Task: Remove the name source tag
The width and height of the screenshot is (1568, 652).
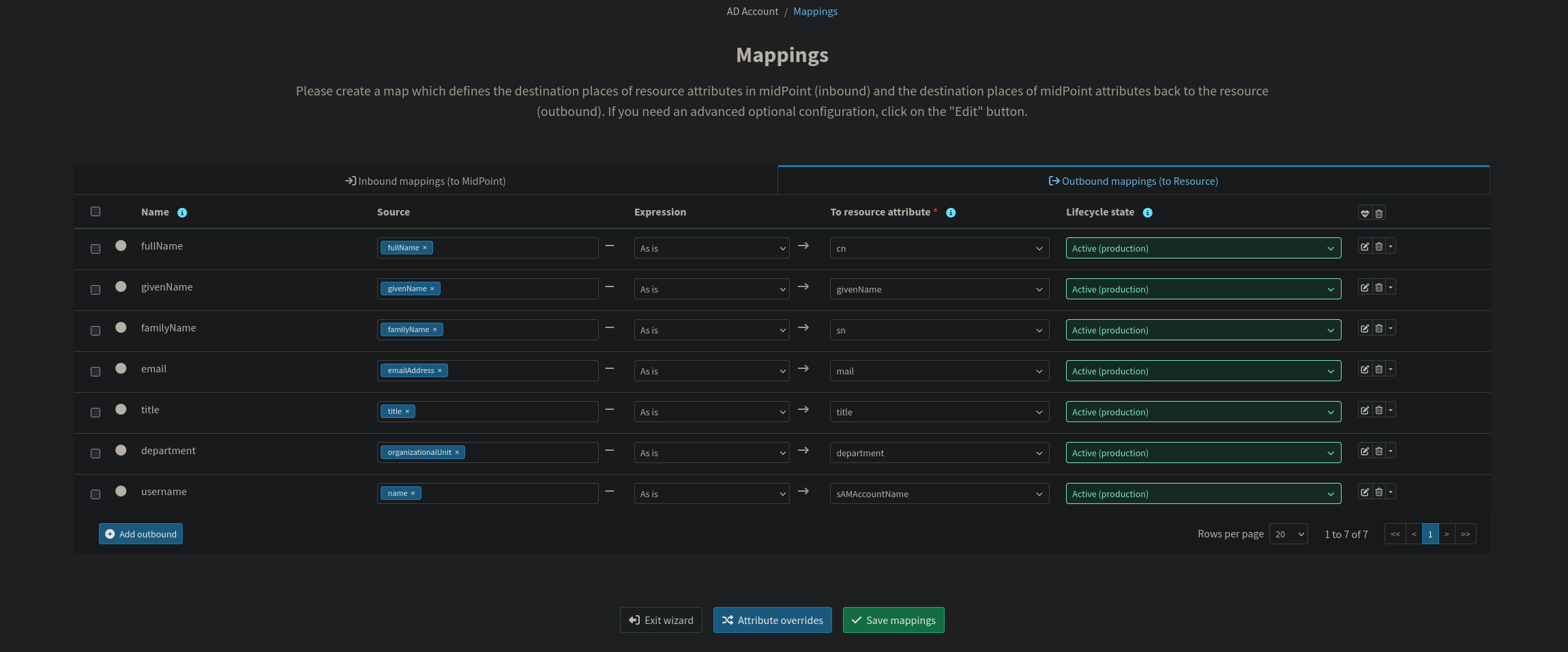Action: (x=413, y=494)
